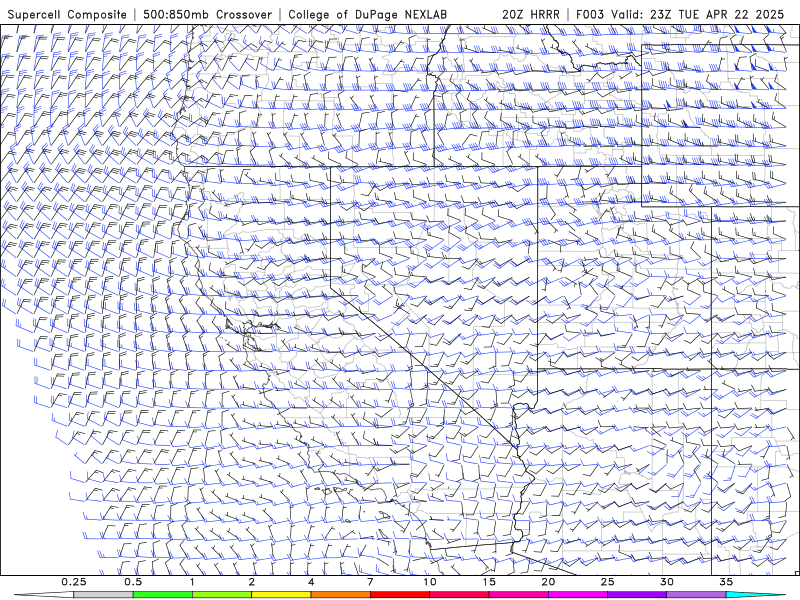Click the 0.5 scale label
This screenshot has width=800, height=600.
coord(133,582)
